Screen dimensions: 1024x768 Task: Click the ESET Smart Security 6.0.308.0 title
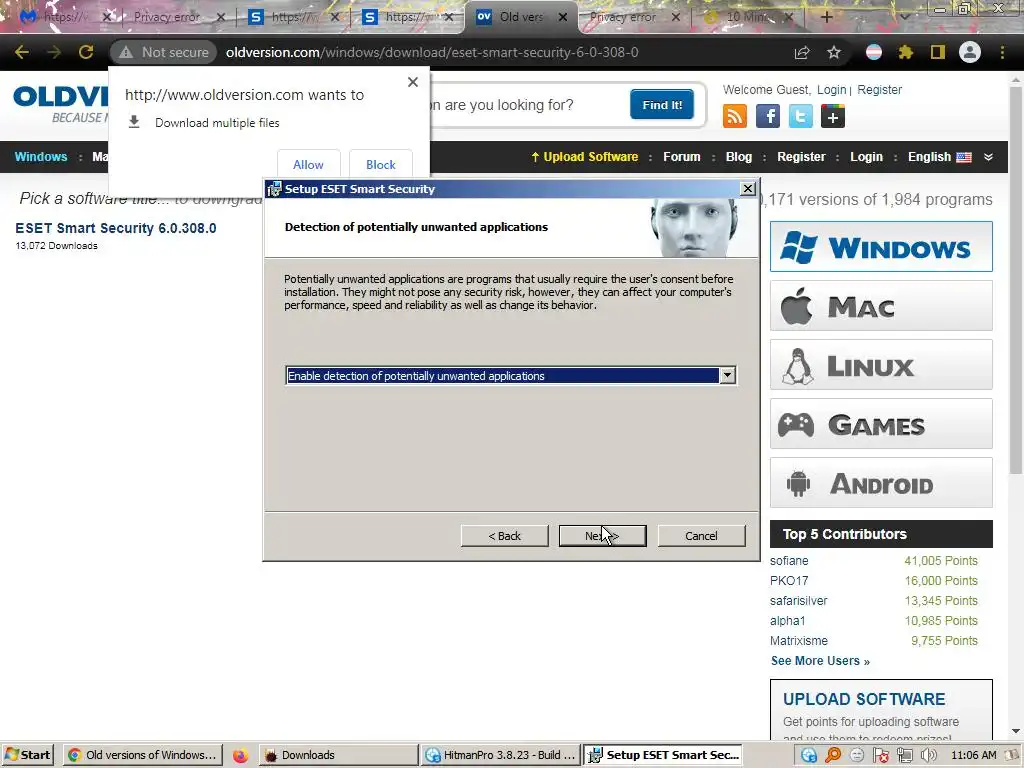pos(116,228)
